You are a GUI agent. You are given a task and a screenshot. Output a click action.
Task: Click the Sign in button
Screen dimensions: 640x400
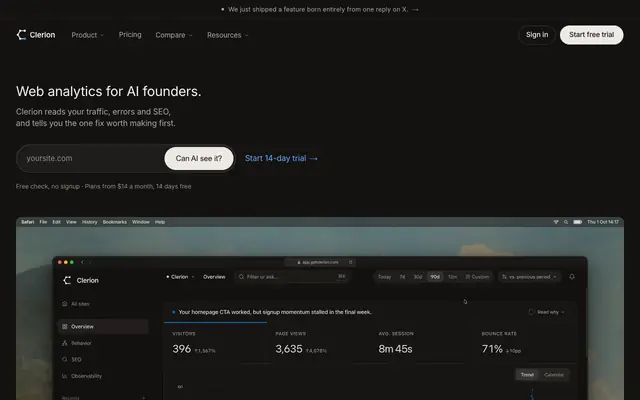coord(537,35)
